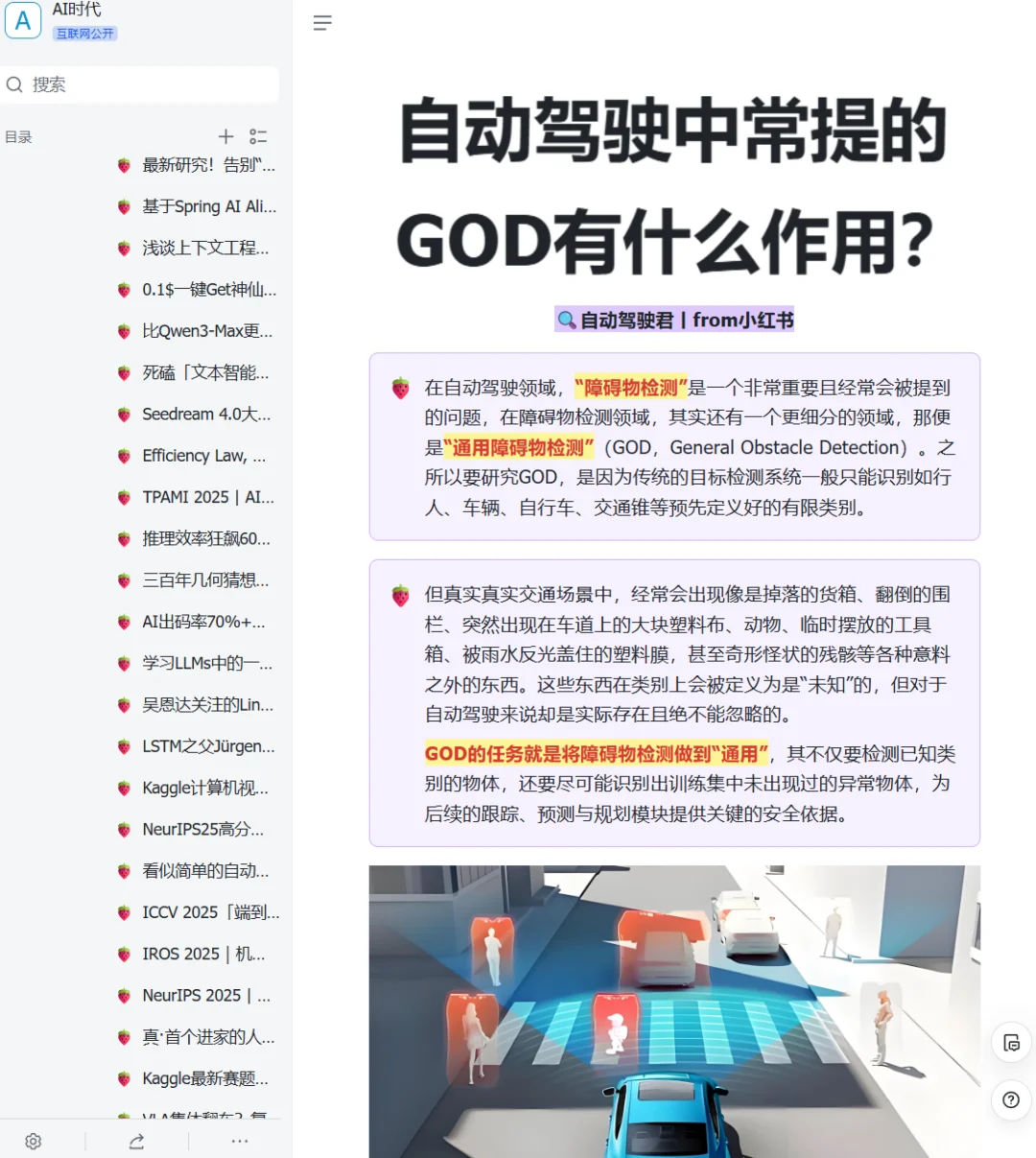Click into the 搜索 search input field
The image size is (1036, 1158).
[144, 84]
